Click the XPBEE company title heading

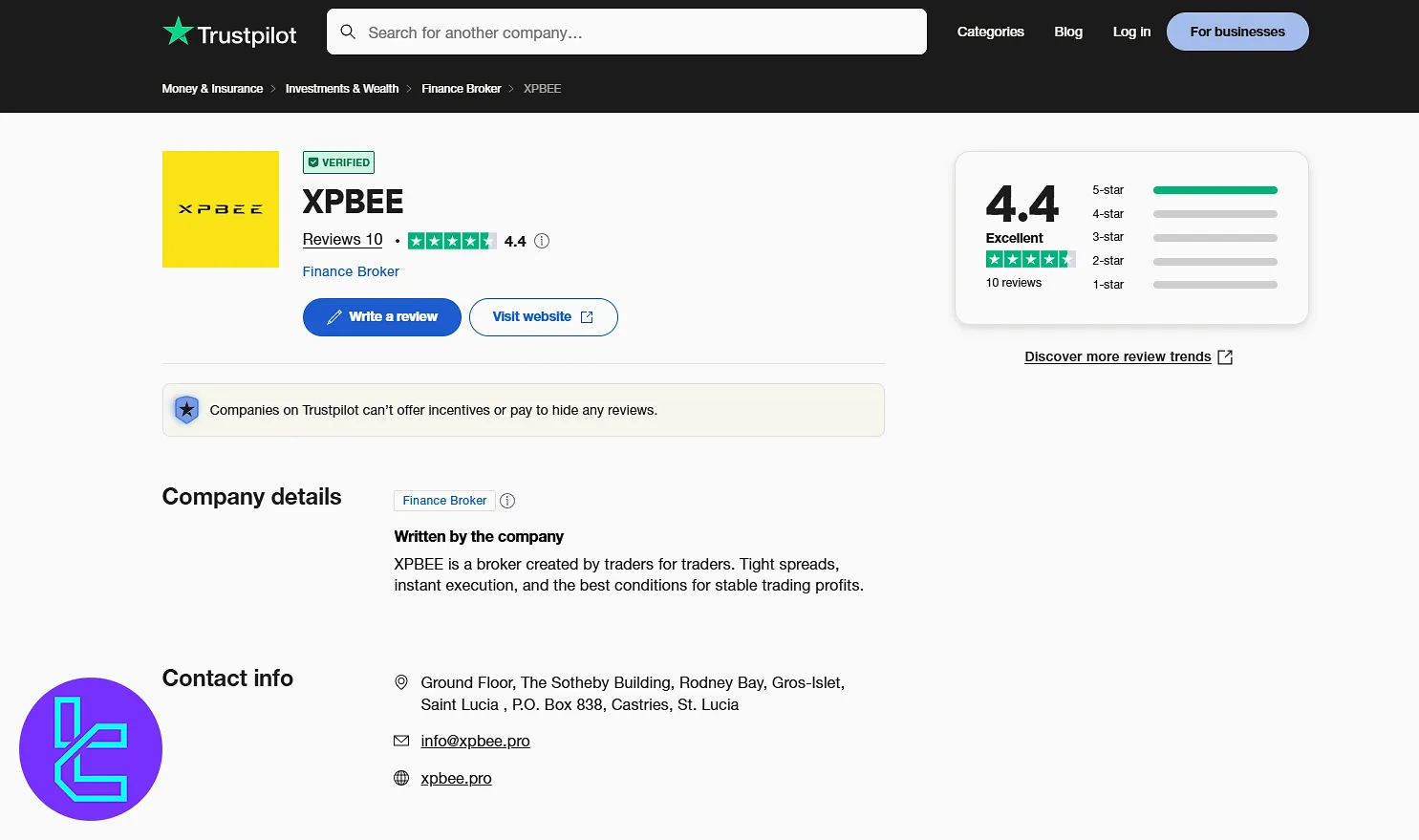[x=353, y=202]
